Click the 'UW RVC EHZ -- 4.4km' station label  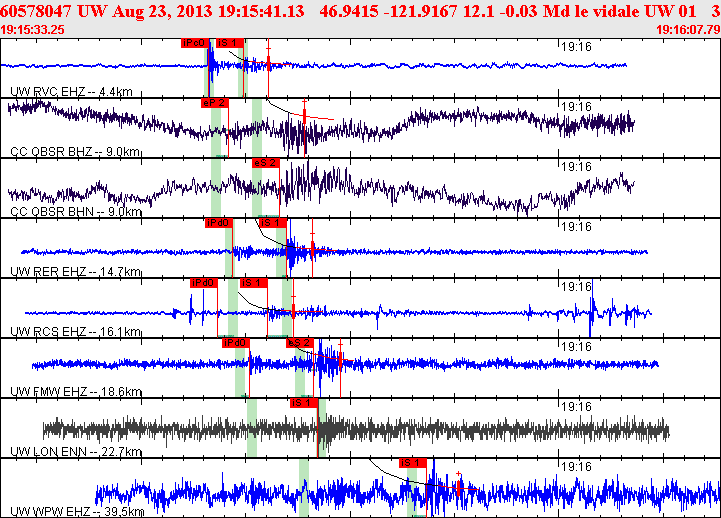[x=71, y=92]
